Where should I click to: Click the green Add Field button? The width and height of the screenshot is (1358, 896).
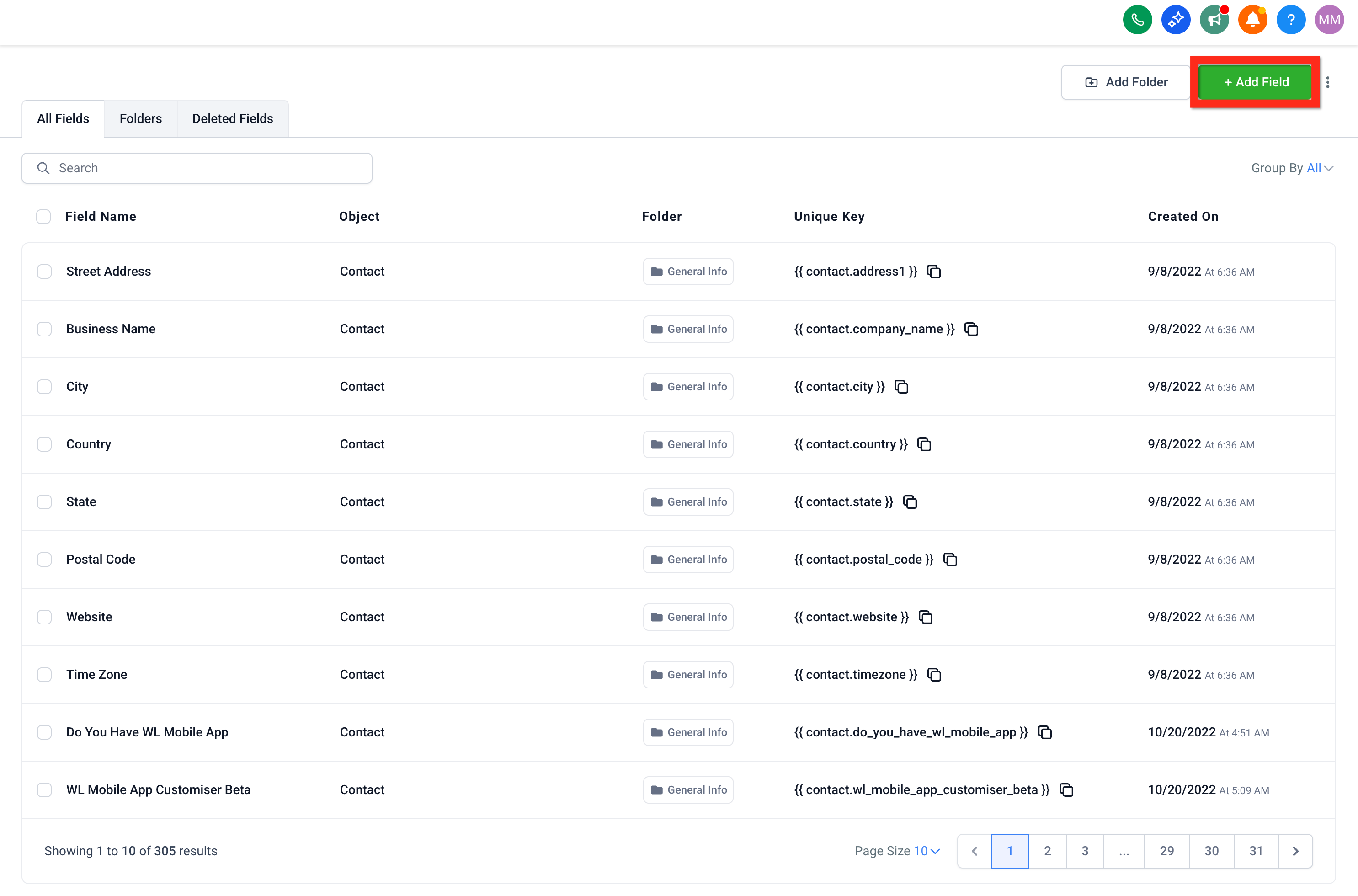click(x=1255, y=82)
